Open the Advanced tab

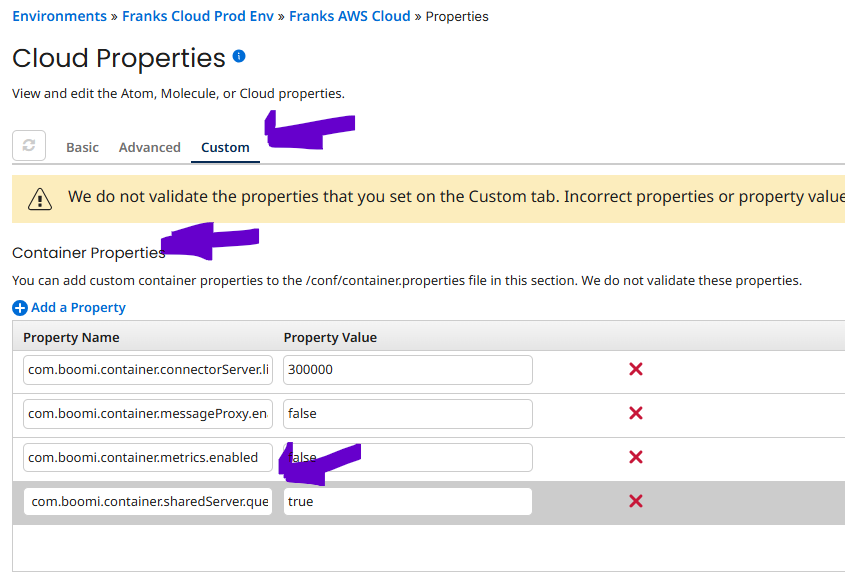pos(150,147)
